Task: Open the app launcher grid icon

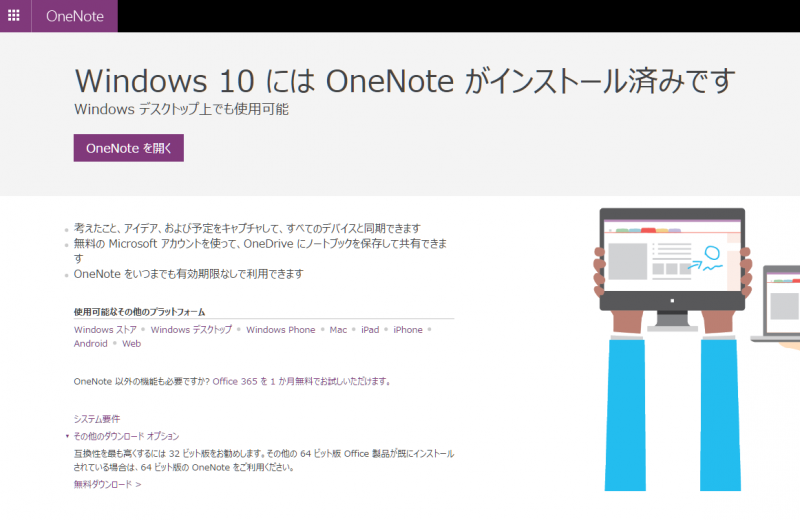Action: coord(14,16)
